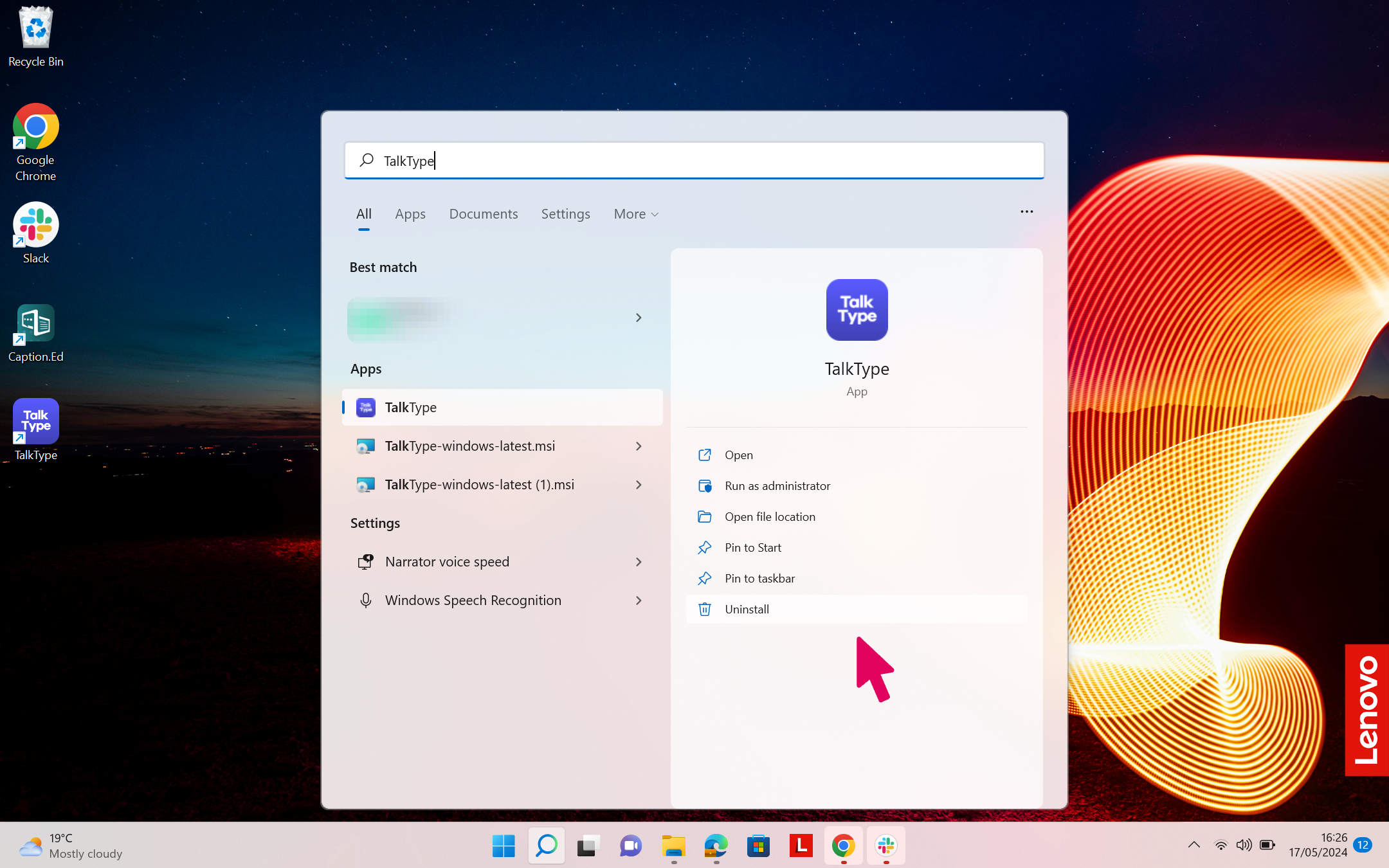1389x868 pixels.
Task: Show hidden icons in the system tray
Action: 1194,845
